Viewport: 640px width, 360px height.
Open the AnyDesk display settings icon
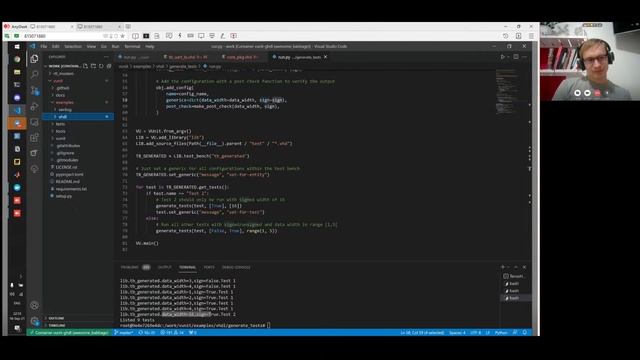(x=201, y=36)
